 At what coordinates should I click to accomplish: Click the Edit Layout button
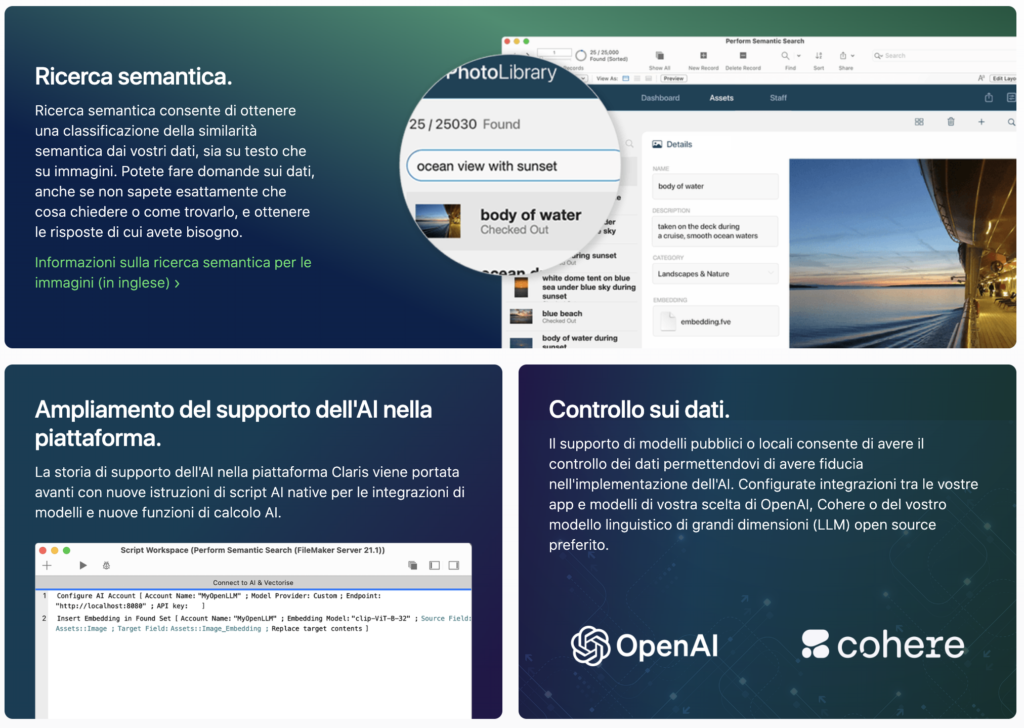[1003, 78]
